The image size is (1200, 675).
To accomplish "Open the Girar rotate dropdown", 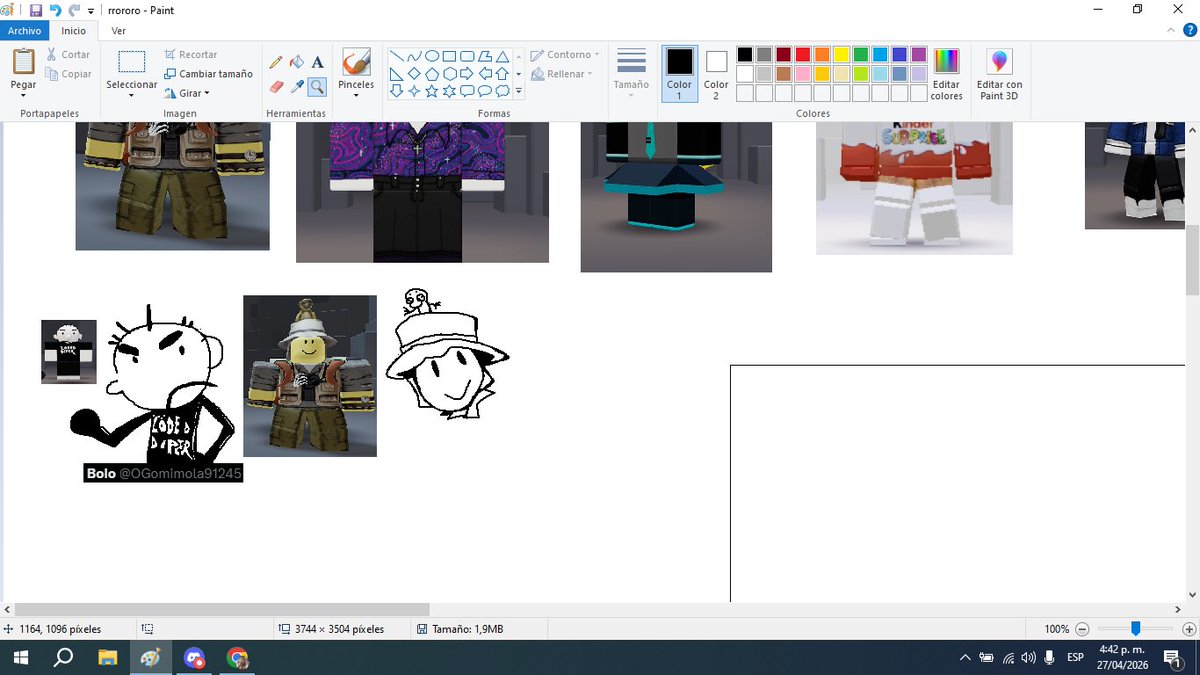I will click(187, 93).
